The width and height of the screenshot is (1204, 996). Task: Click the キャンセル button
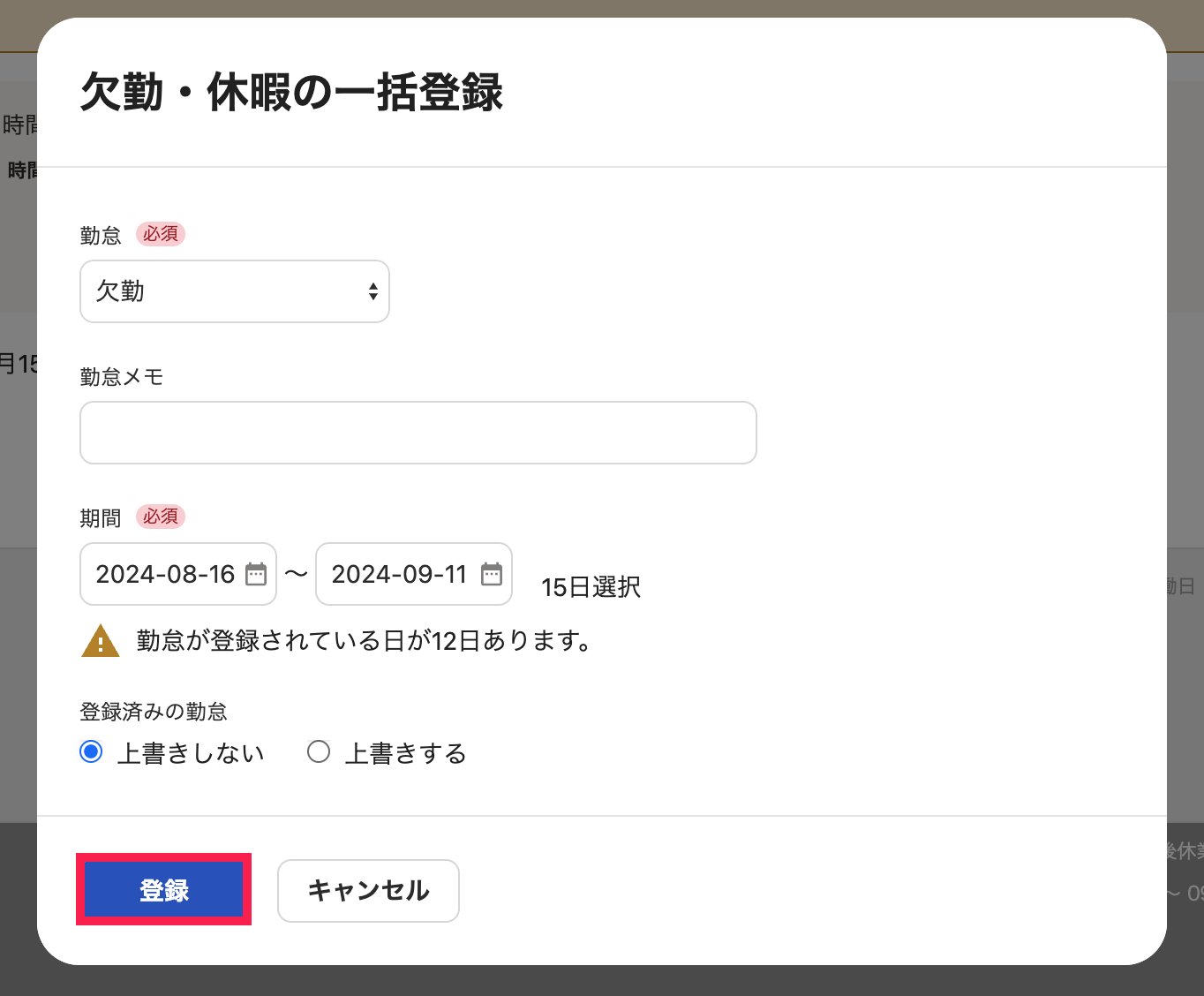[368, 890]
